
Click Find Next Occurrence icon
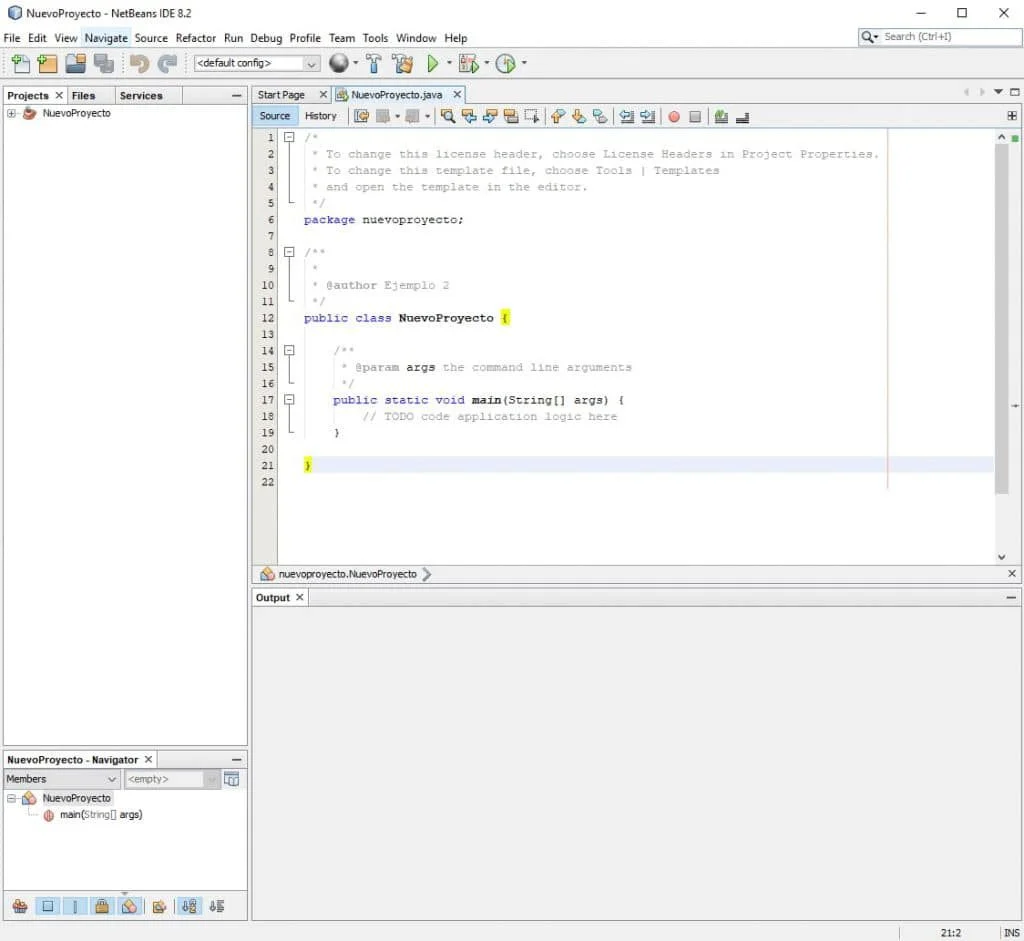click(x=490, y=116)
